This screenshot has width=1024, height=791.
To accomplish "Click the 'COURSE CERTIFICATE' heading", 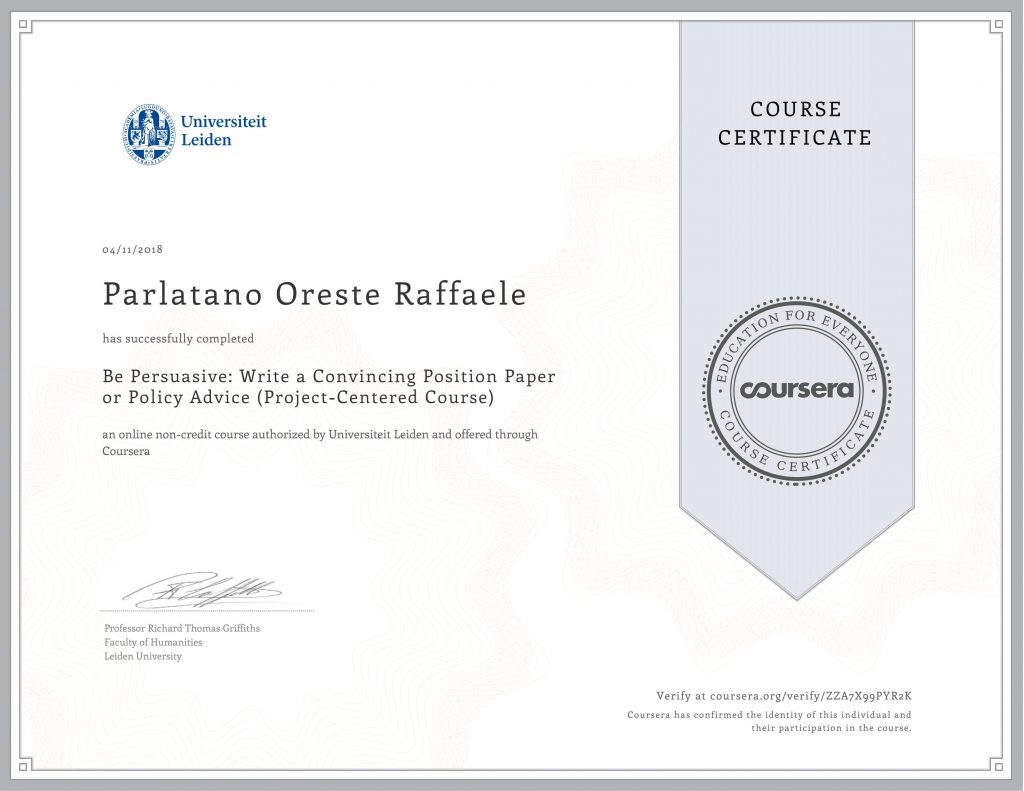I will pos(795,123).
